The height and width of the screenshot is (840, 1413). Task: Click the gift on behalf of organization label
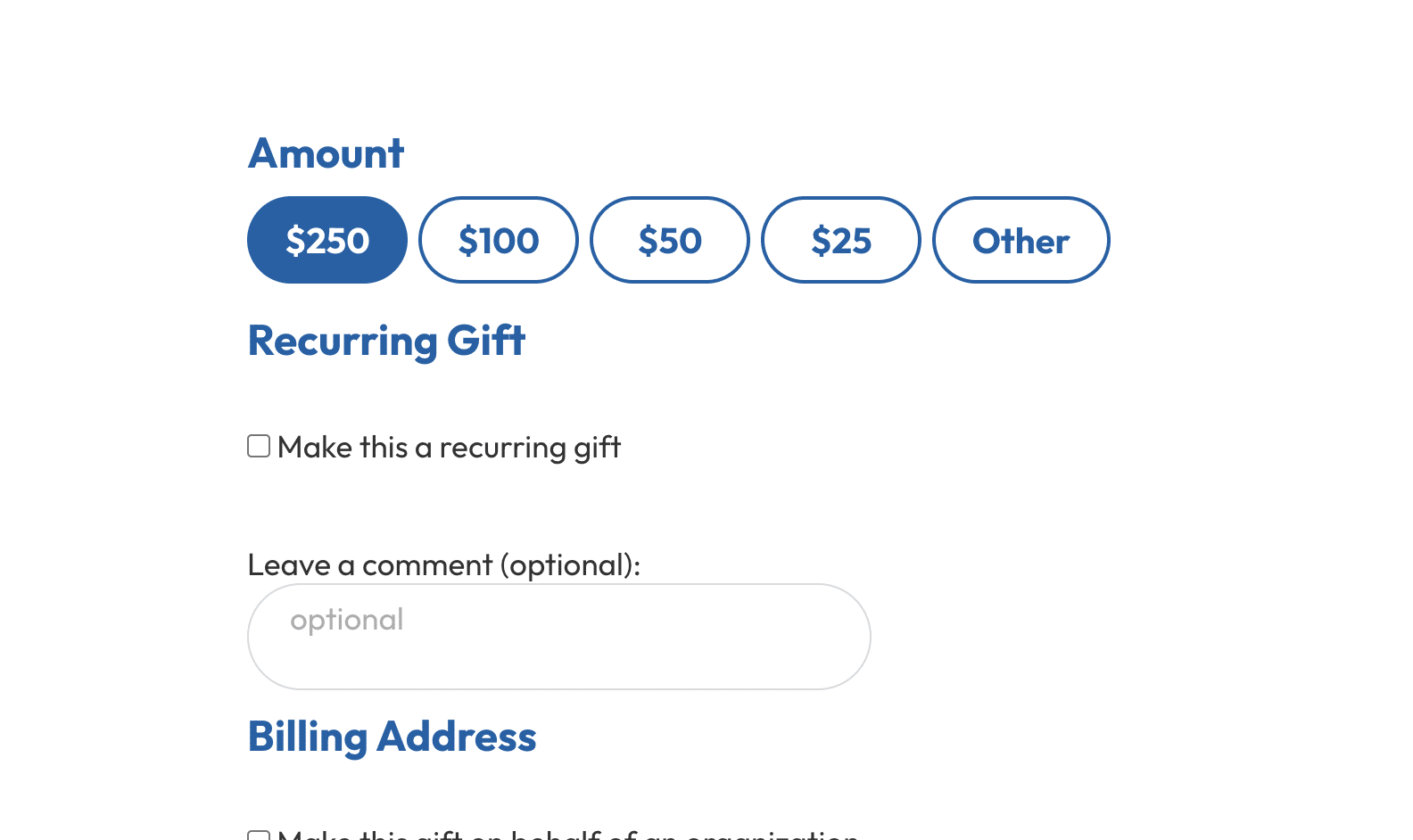click(567, 836)
